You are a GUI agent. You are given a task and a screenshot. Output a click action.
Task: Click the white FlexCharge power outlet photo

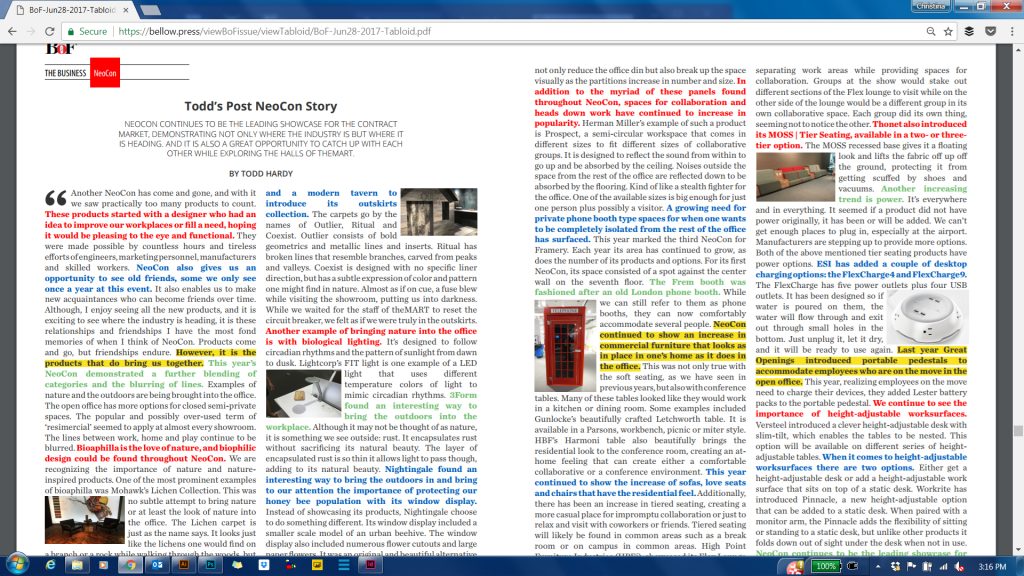(x=926, y=318)
